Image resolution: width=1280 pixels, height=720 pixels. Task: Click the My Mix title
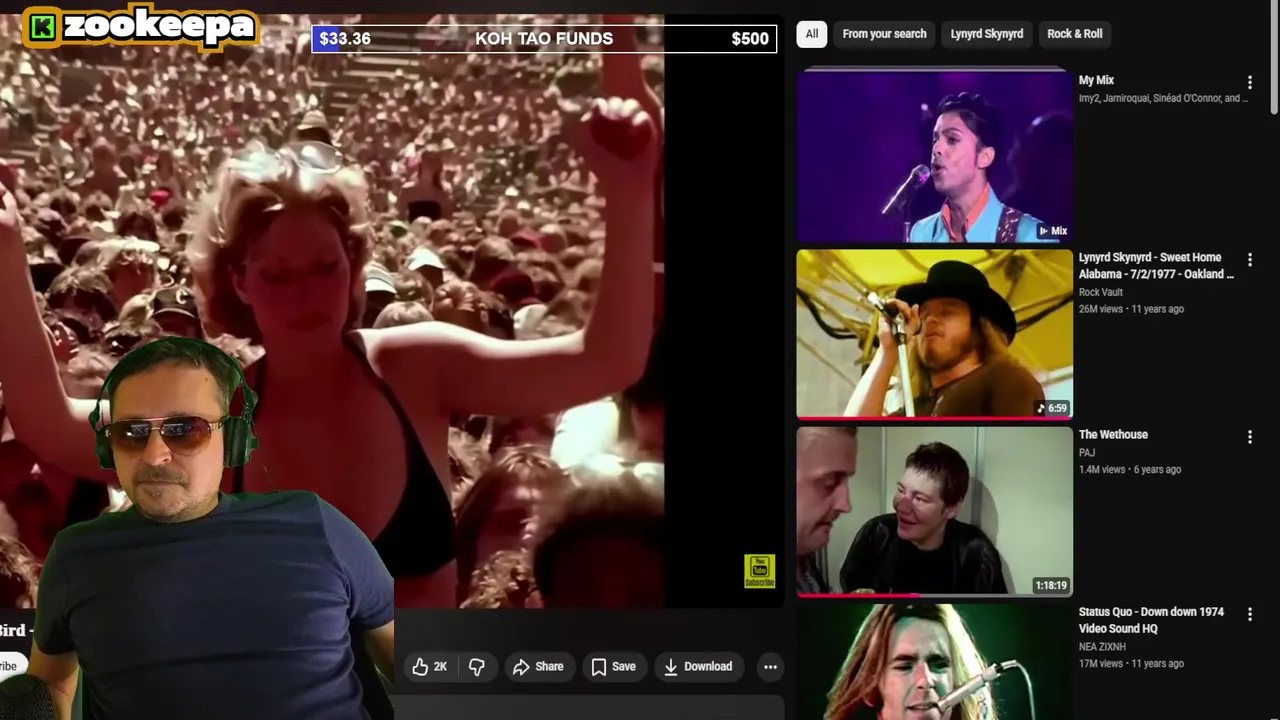pyautogui.click(x=1096, y=80)
